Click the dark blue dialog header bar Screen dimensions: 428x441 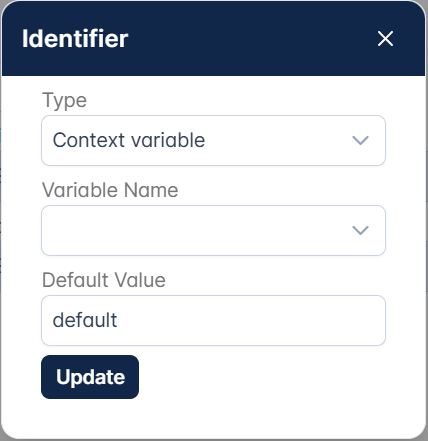tap(213, 38)
